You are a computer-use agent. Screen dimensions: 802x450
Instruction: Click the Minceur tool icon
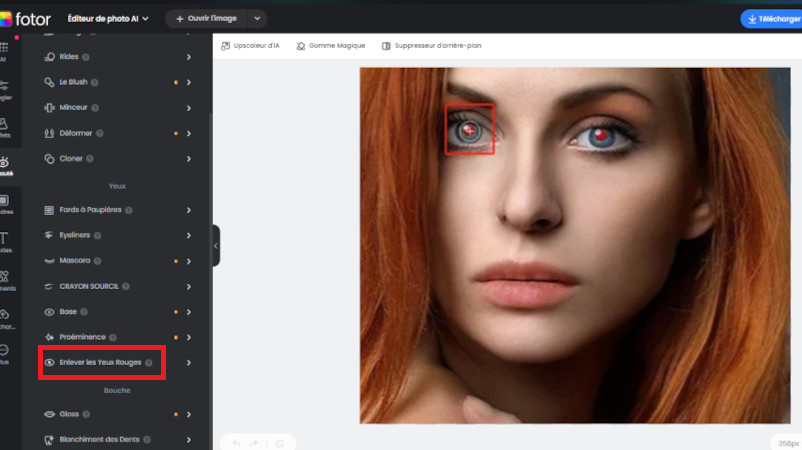point(49,107)
